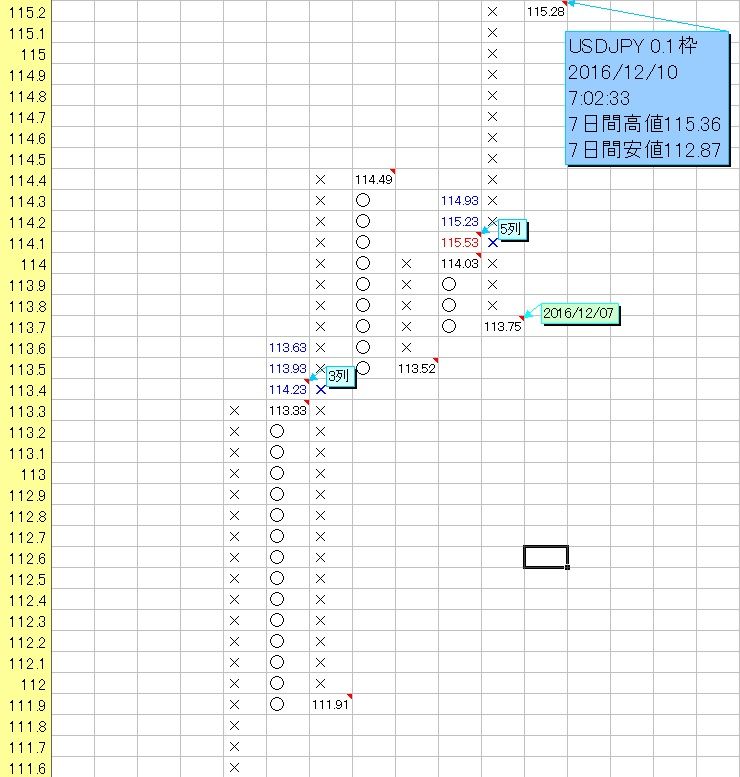The width and height of the screenshot is (740, 777).
Task: Click the price label 115.2 in yellow column
Action: tap(27, 12)
